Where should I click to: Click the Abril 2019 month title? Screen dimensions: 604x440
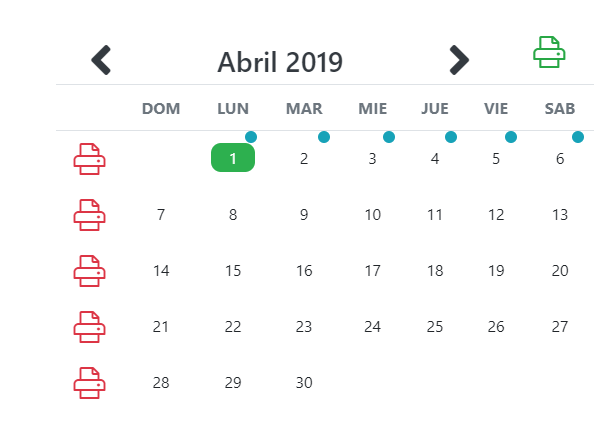pyautogui.click(x=280, y=62)
